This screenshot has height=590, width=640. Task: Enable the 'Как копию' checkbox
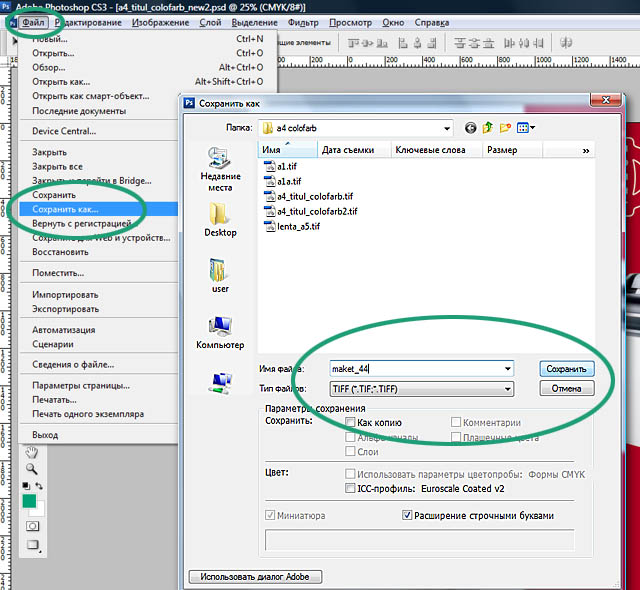[x=349, y=422]
